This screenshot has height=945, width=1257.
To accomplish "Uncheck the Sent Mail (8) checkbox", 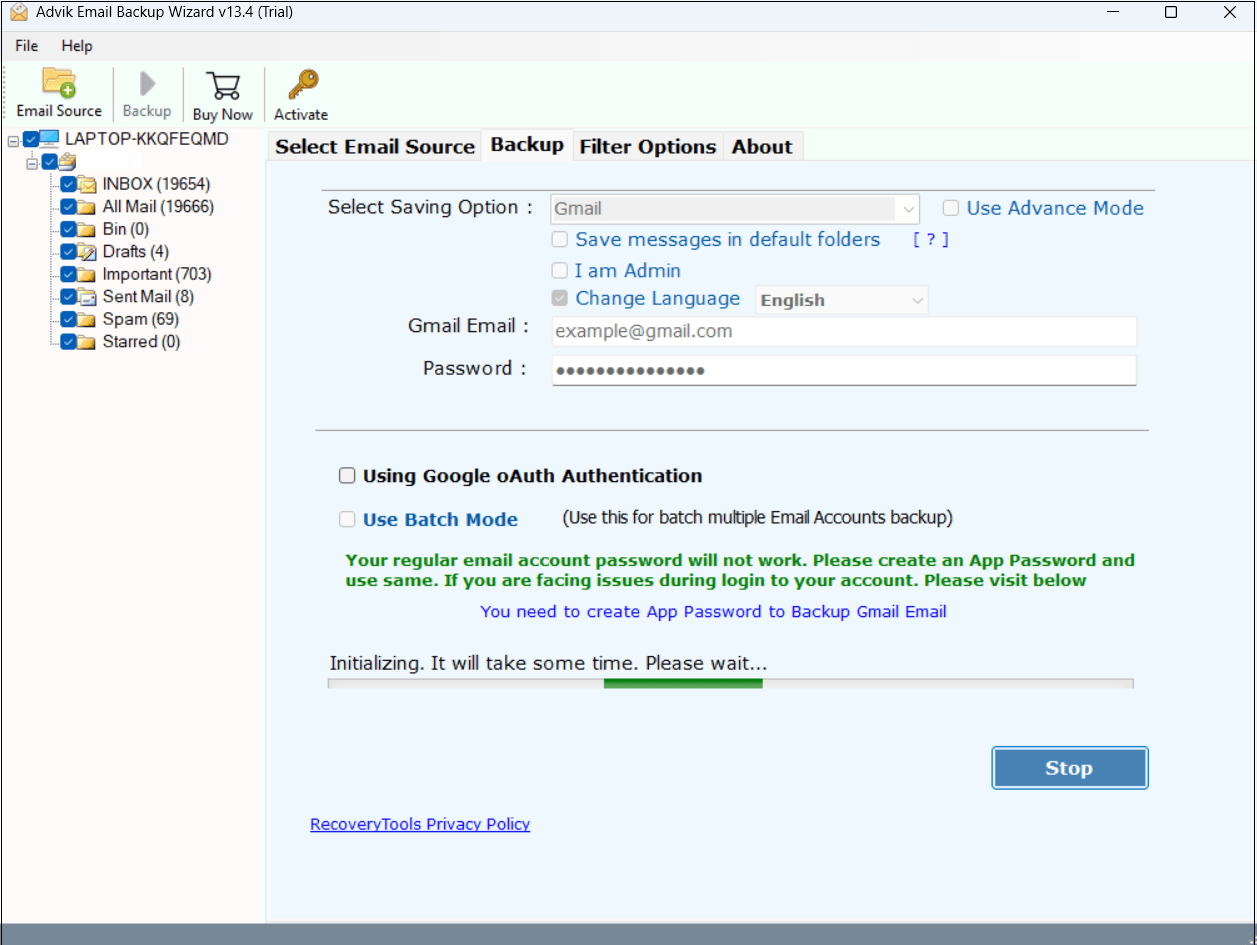I will [68, 297].
